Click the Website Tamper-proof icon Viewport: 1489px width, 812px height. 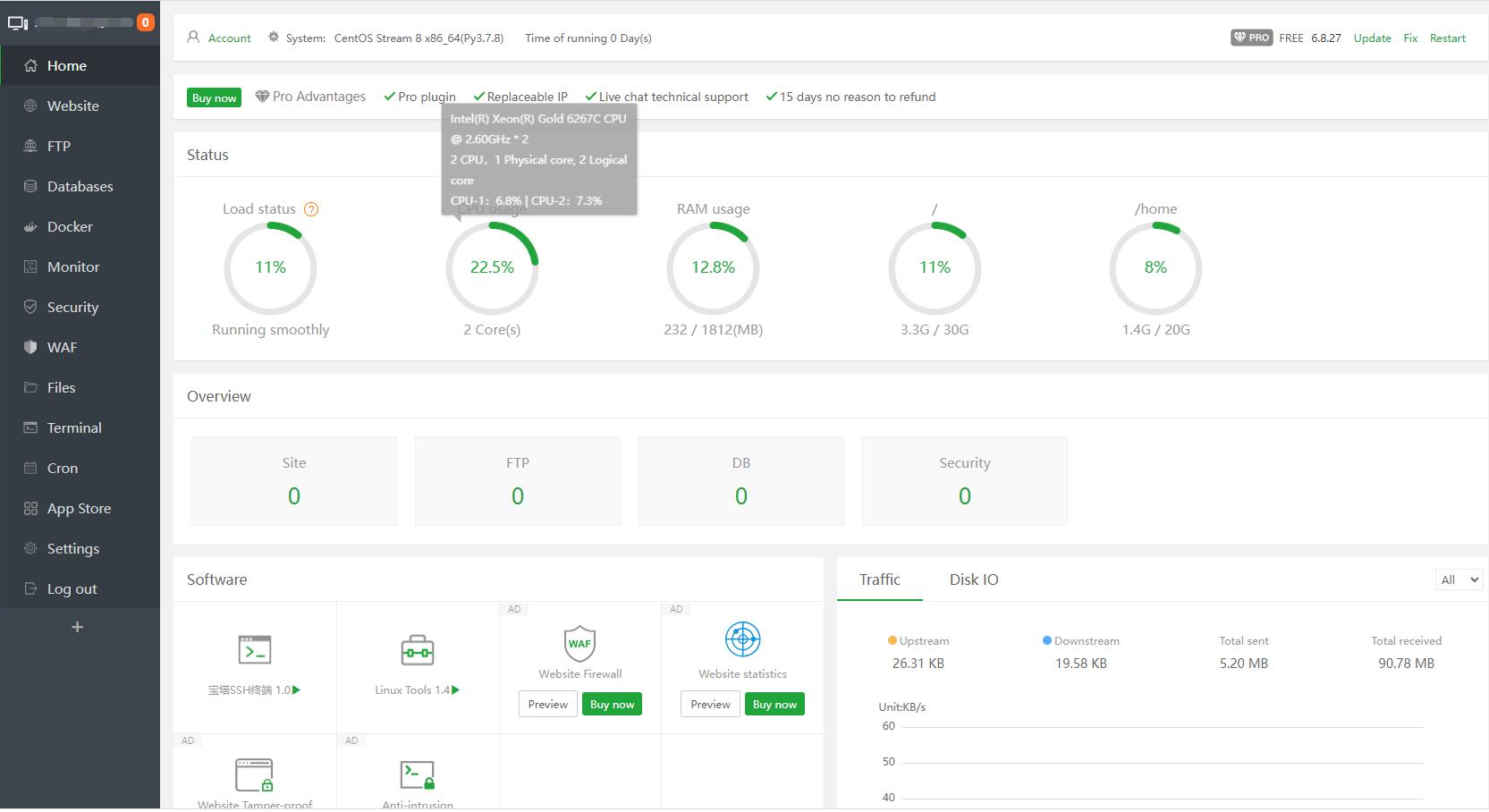254,775
